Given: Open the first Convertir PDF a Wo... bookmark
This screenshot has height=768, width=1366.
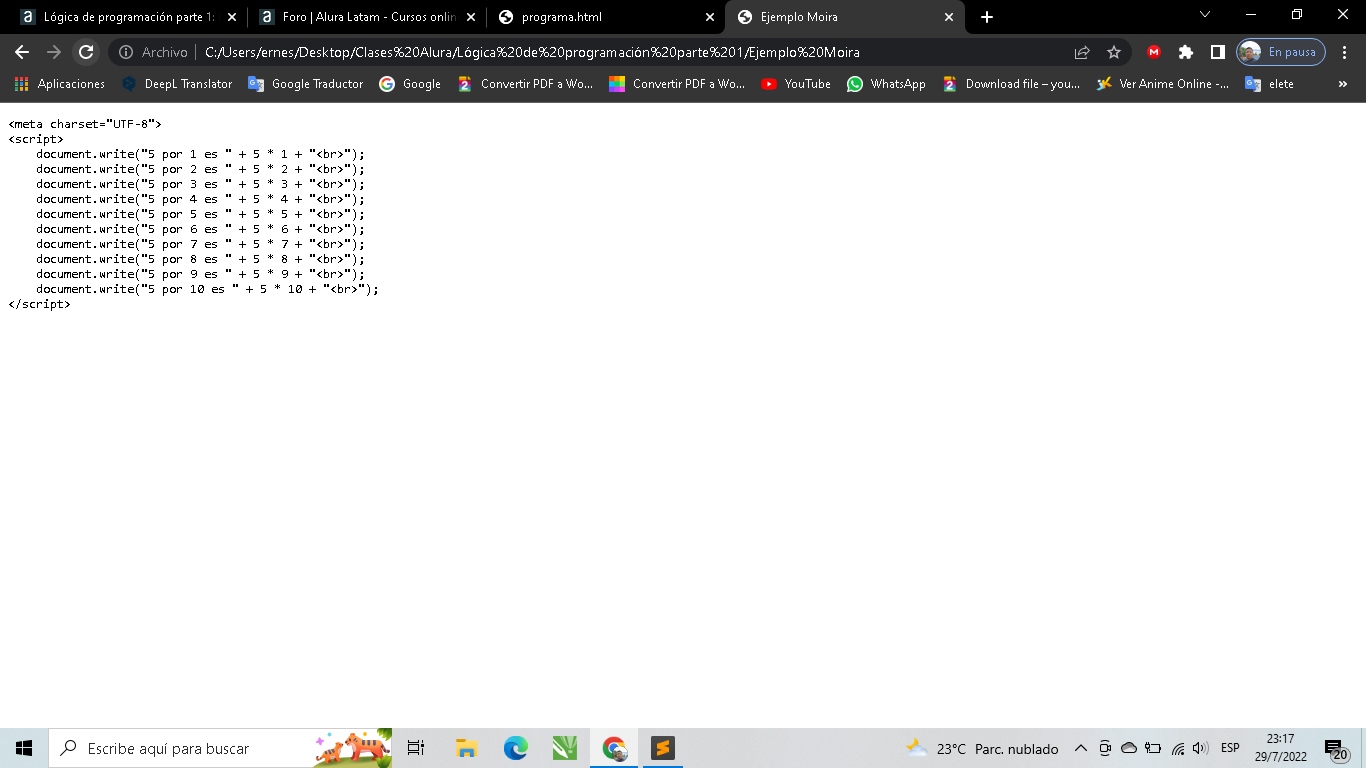Looking at the screenshot, I should point(526,84).
